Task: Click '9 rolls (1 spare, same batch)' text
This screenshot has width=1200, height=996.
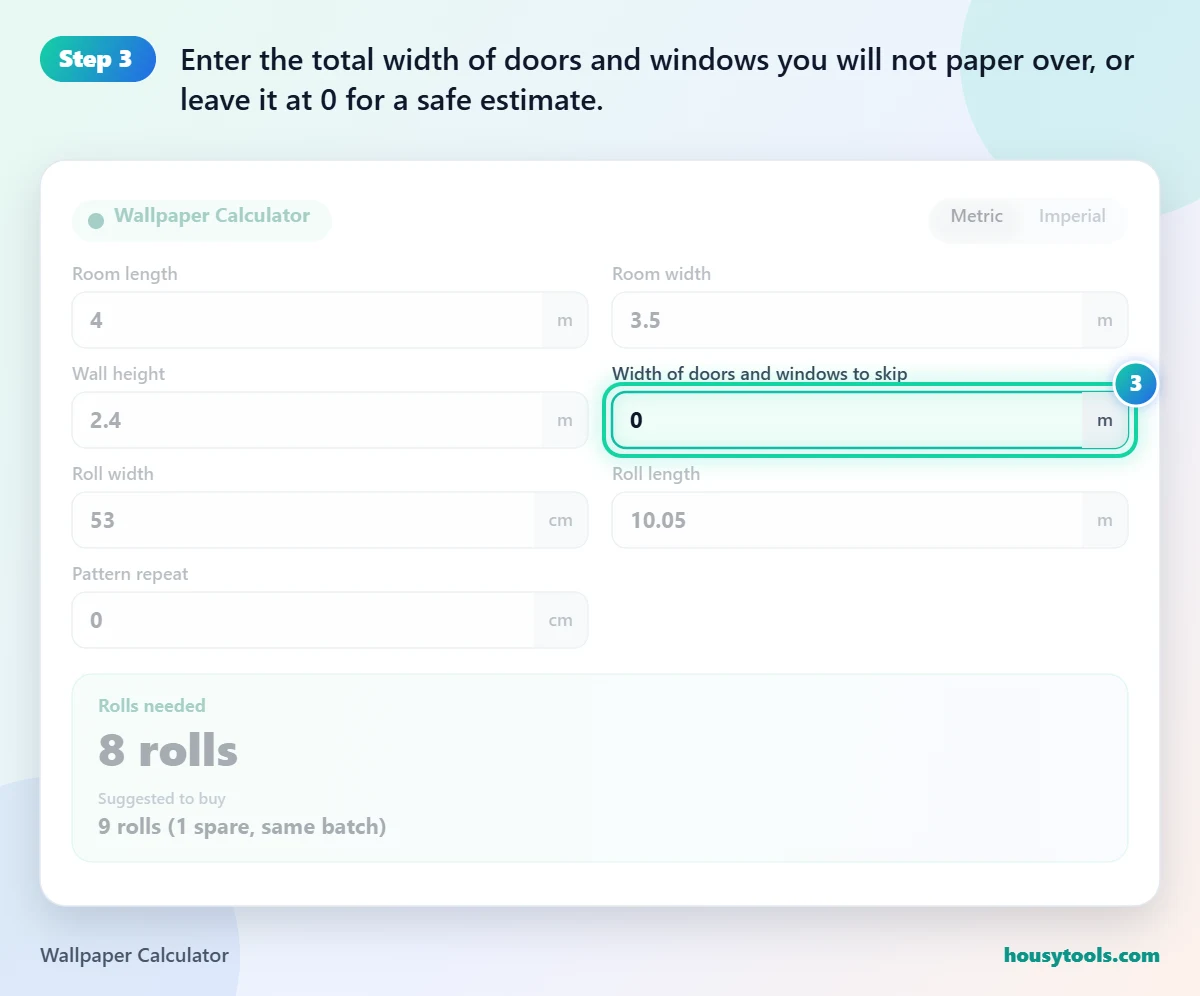Action: [242, 827]
